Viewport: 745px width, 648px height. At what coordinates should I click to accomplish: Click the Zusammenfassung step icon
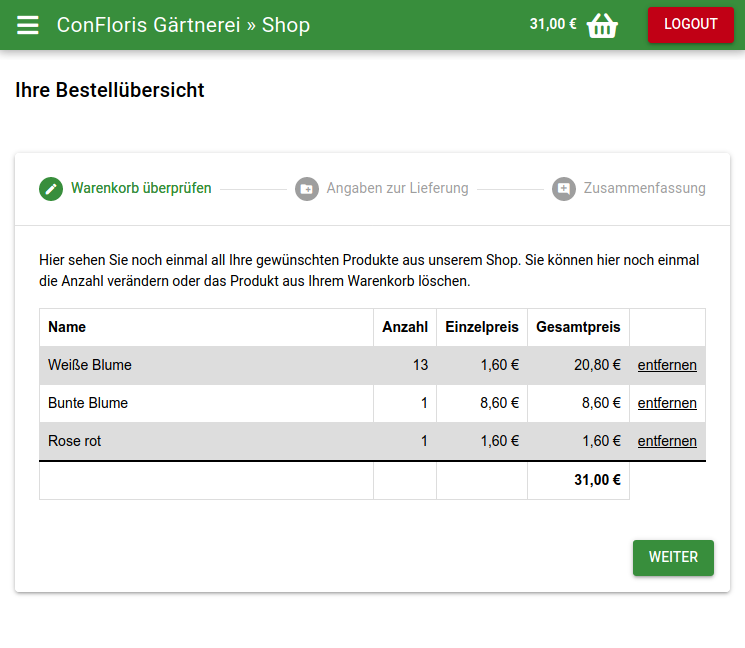tap(564, 188)
